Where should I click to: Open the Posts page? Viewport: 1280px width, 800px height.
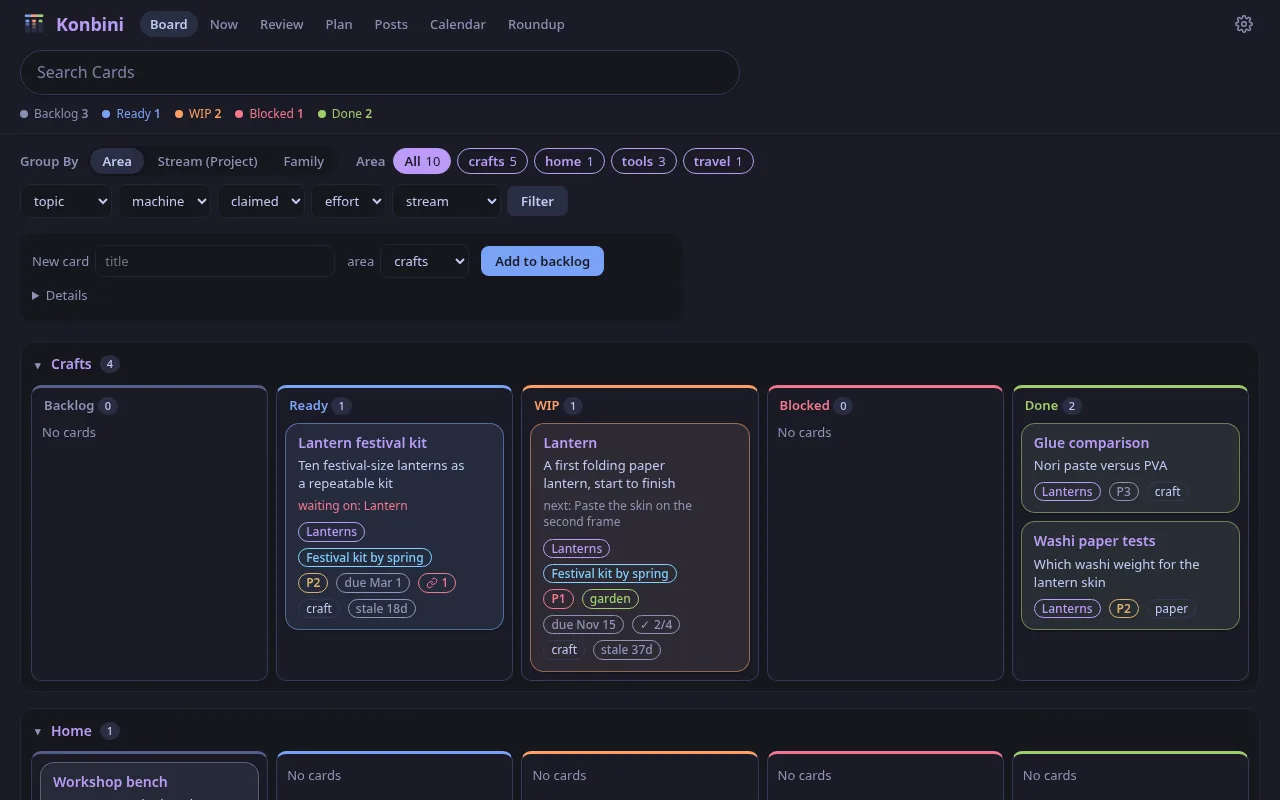391,24
